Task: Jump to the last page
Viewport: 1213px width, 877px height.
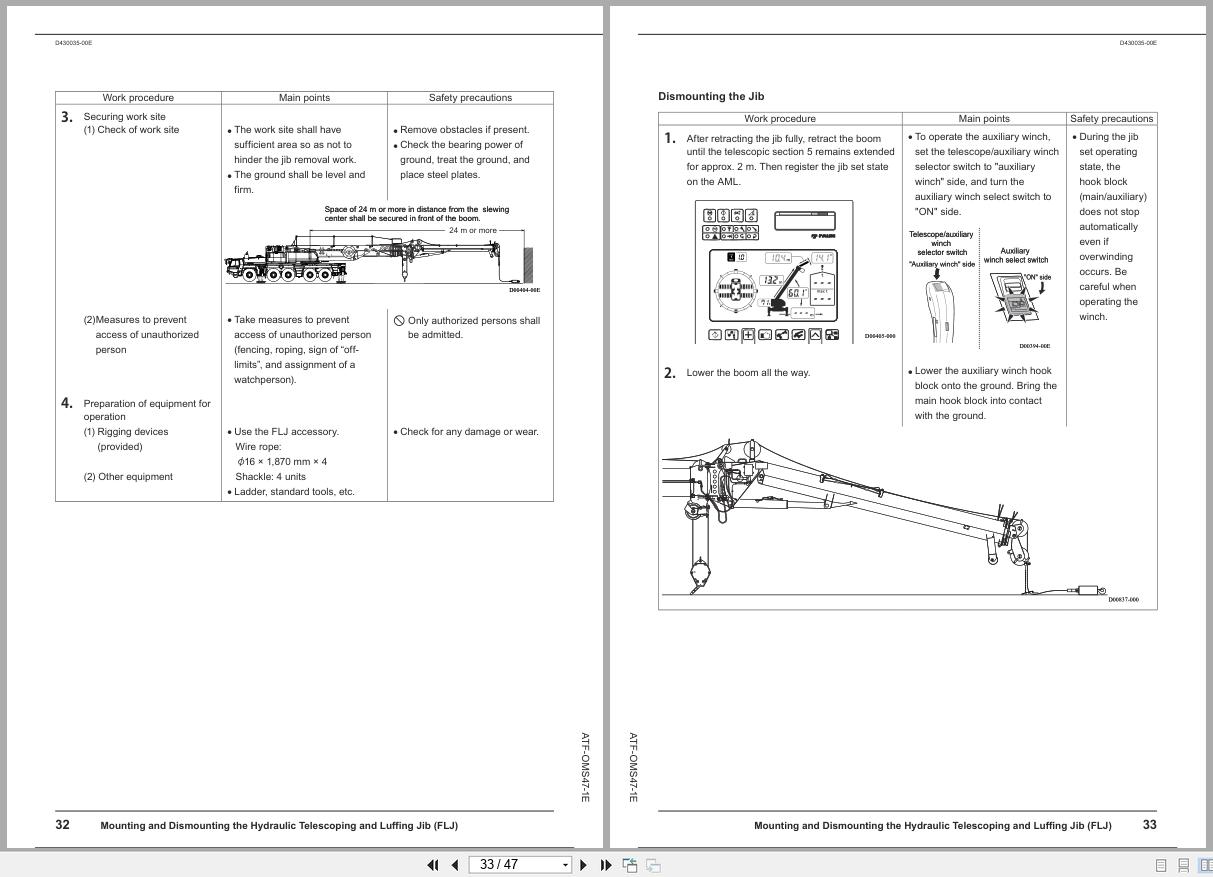Action: tap(606, 865)
